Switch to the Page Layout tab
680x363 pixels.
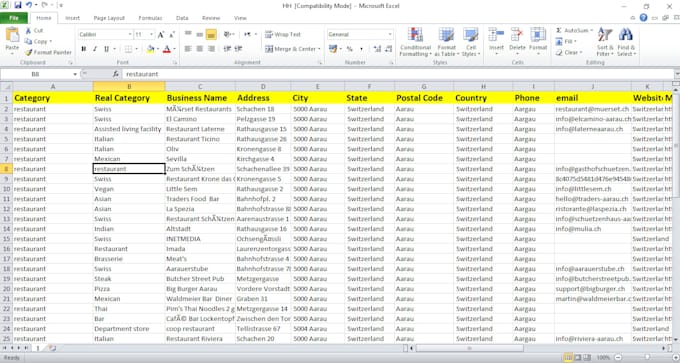coord(109,18)
